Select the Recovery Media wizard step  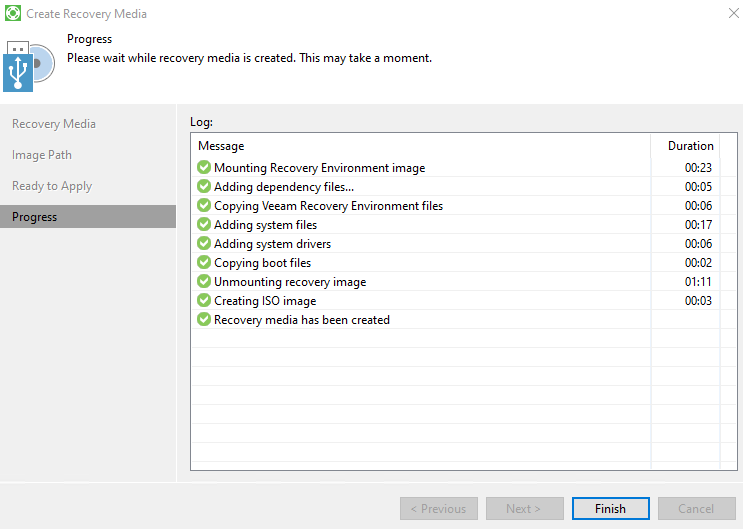coord(54,124)
